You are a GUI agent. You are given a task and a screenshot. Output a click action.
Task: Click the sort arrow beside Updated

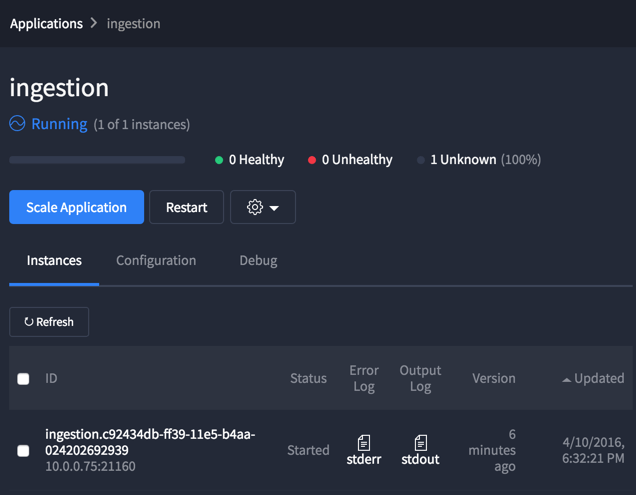(x=567, y=379)
